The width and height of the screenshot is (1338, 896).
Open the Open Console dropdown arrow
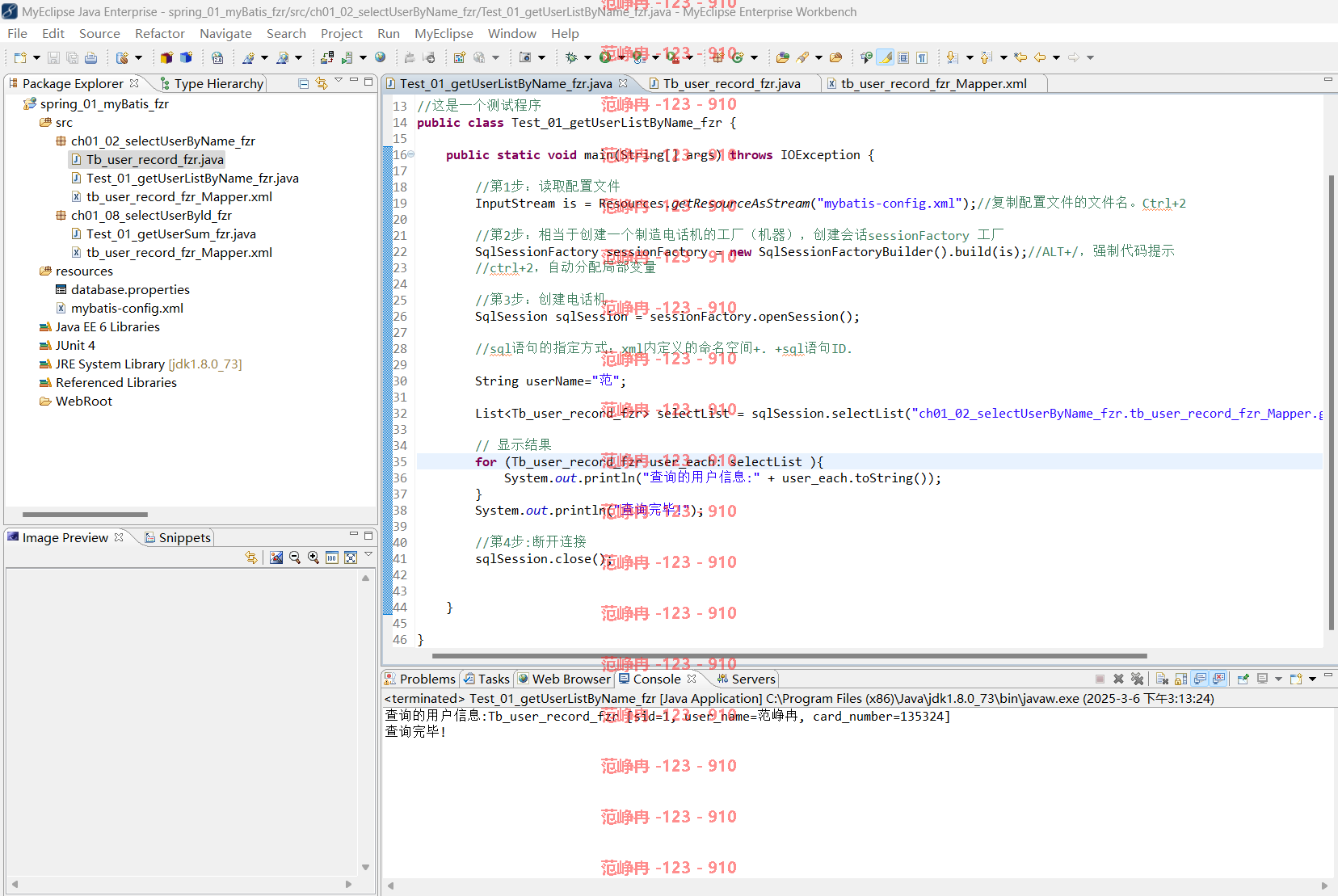(x=1312, y=679)
